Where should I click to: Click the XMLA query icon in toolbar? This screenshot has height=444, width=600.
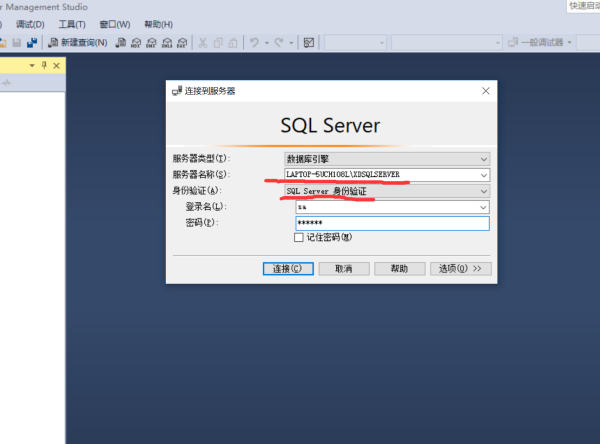click(x=166, y=43)
